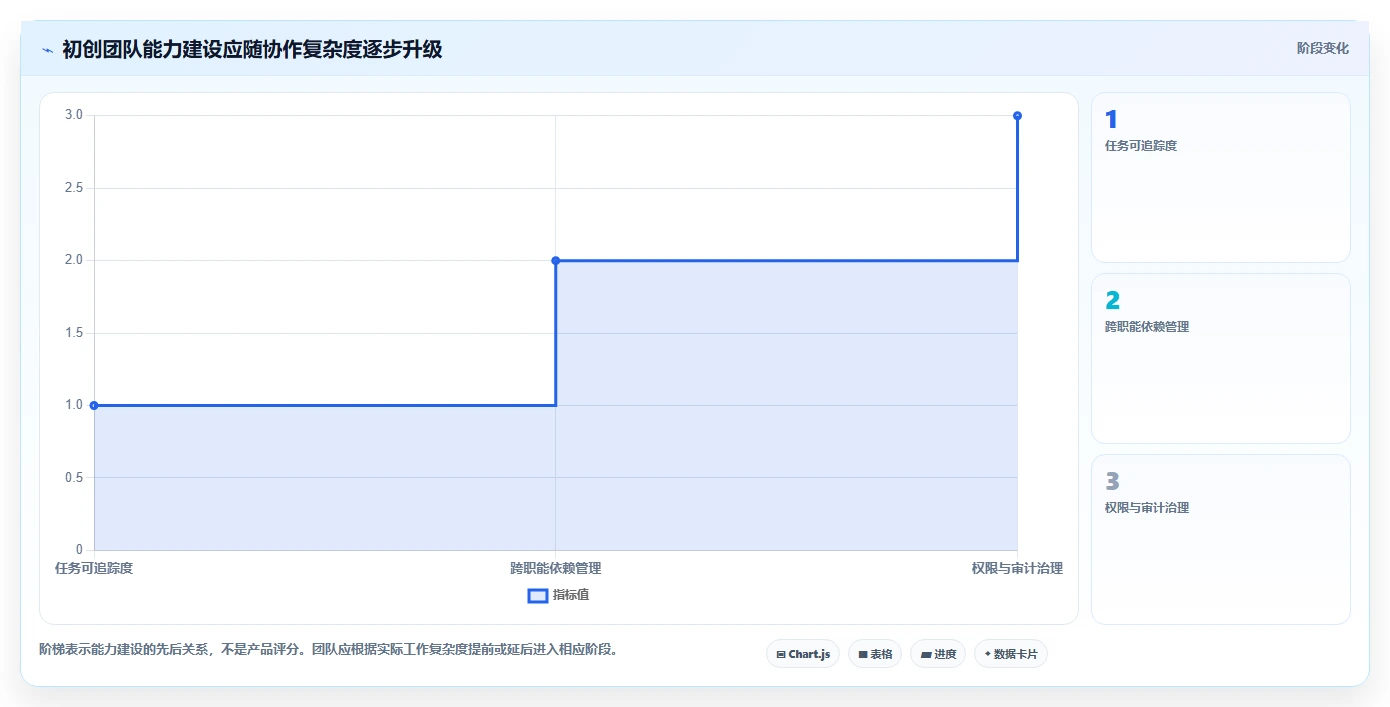Click the footnote text starting with 阶梯表示能力建设

(331, 649)
